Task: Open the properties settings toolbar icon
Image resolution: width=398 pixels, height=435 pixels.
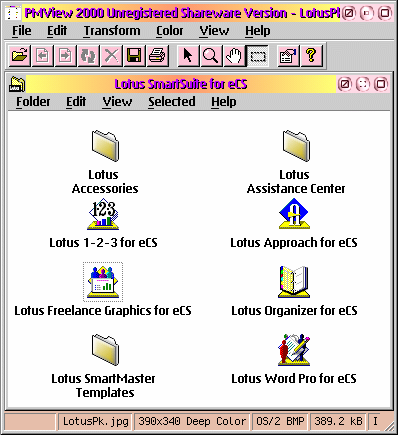Action: (288, 55)
